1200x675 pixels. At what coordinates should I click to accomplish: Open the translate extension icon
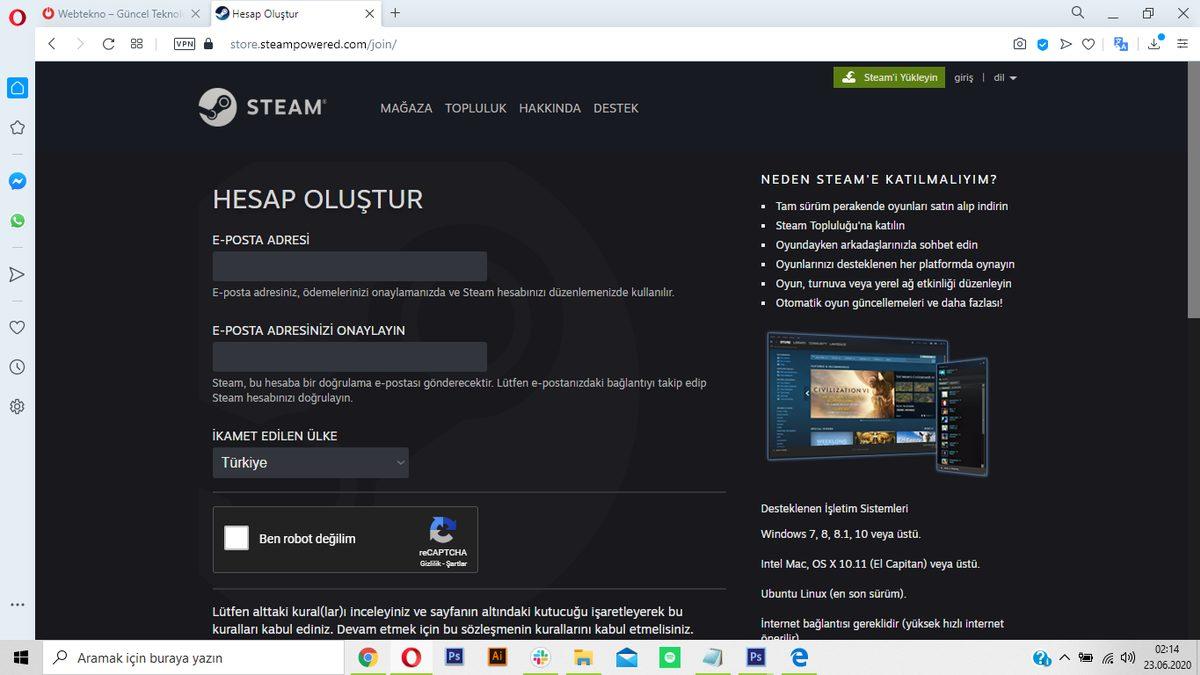point(1121,44)
